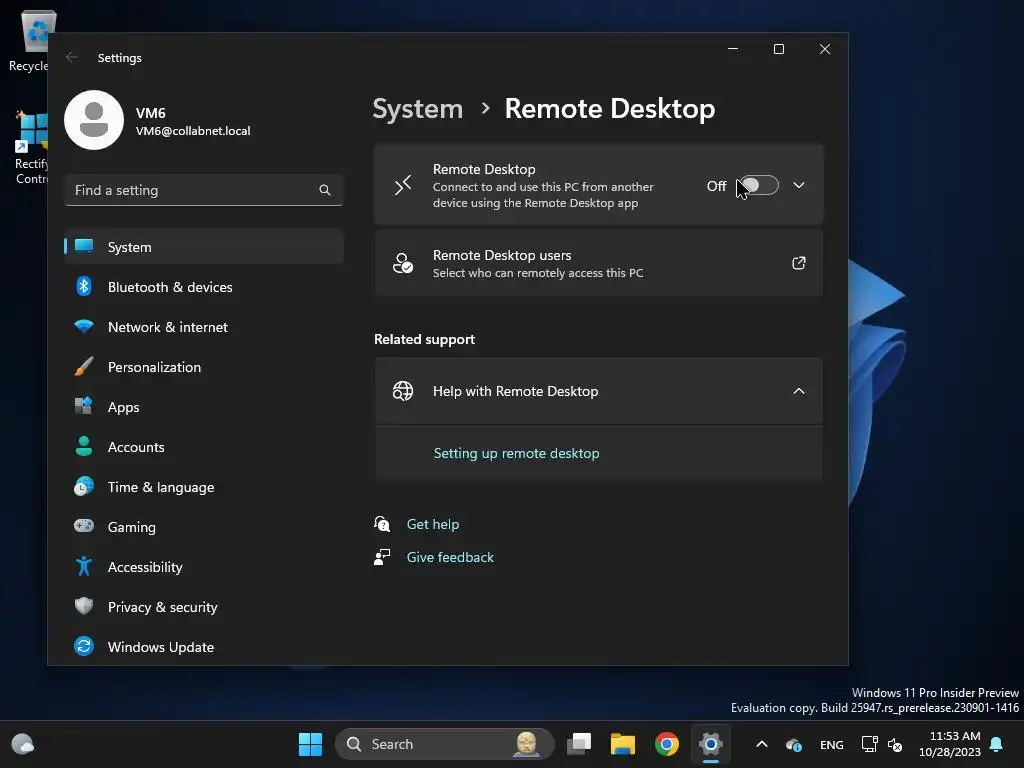The width and height of the screenshot is (1024, 768).
Task: Click the clock globe Time & language icon
Action: click(x=84, y=487)
